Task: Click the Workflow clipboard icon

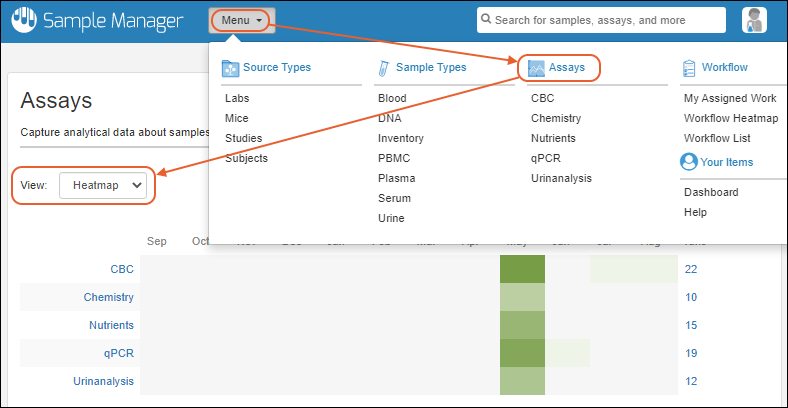Action: (x=689, y=68)
